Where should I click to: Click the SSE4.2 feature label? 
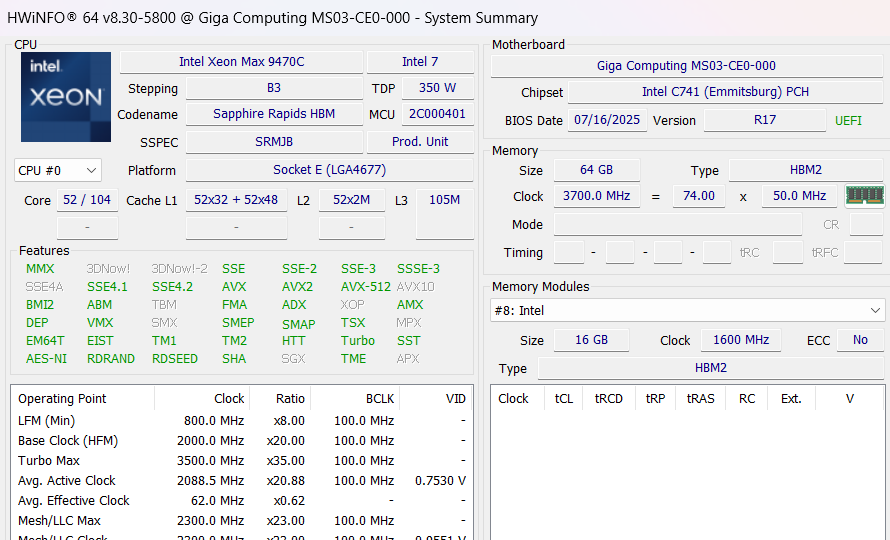click(x=173, y=287)
